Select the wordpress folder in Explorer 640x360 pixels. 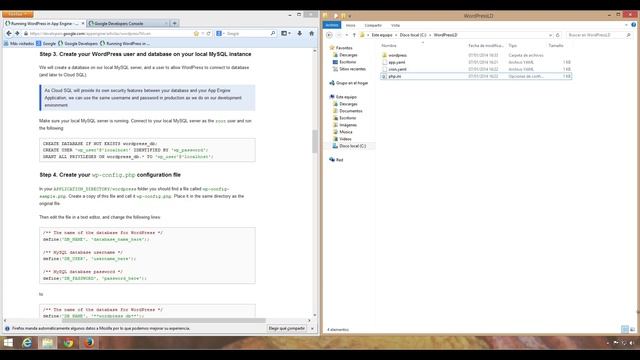click(397, 55)
